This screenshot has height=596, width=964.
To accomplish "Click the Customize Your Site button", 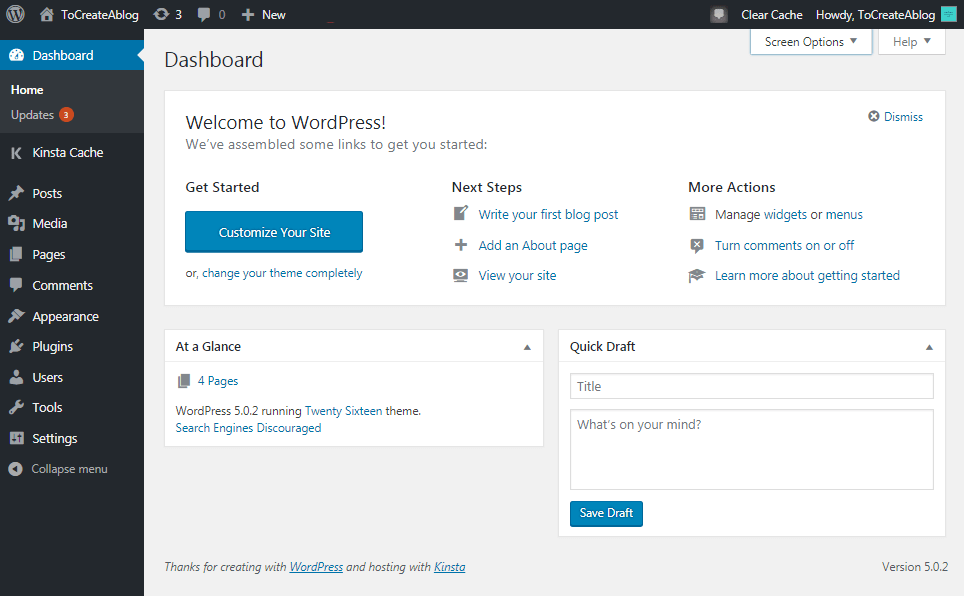I will [274, 232].
